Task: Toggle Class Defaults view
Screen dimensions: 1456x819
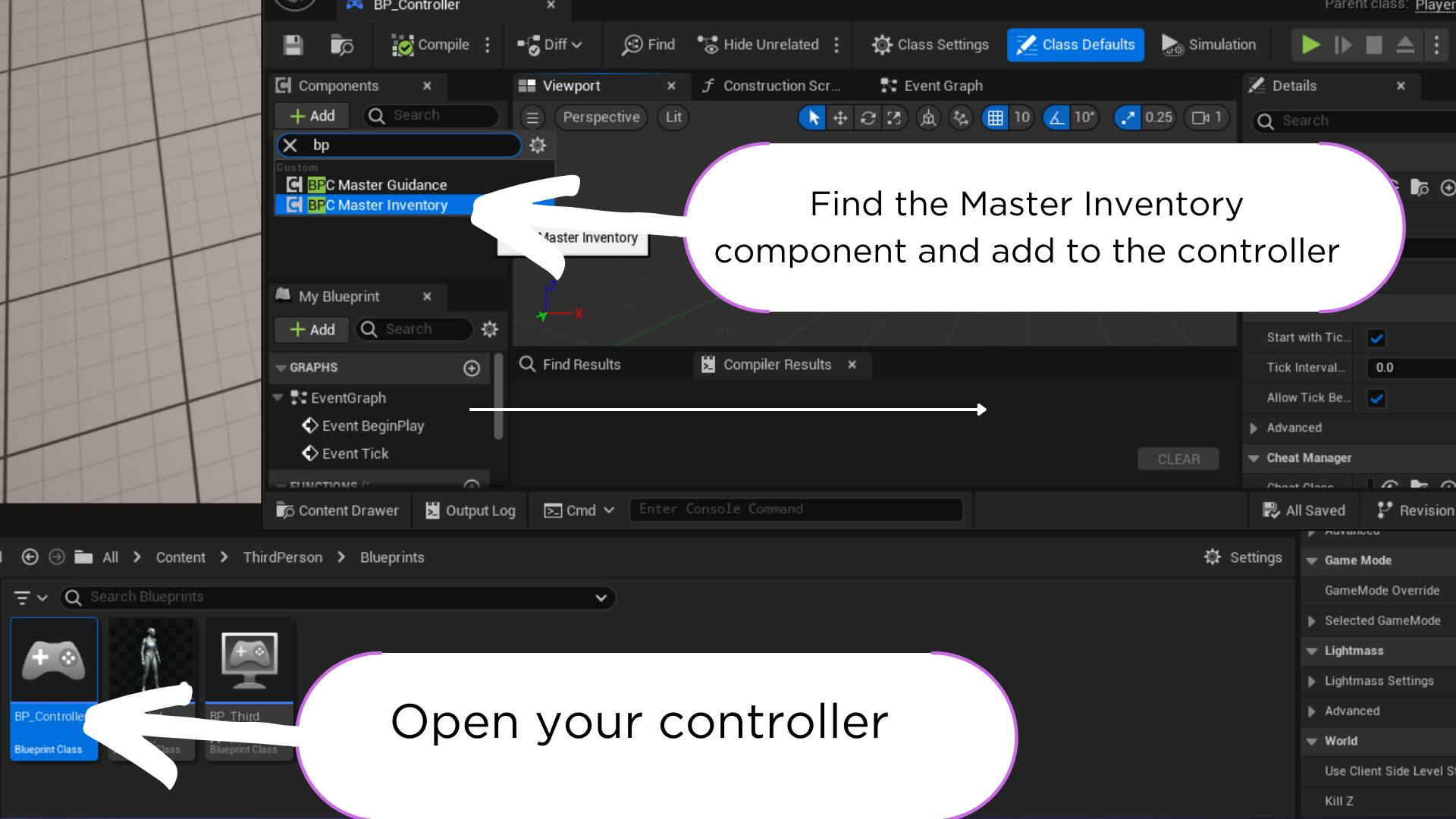Action: point(1075,45)
